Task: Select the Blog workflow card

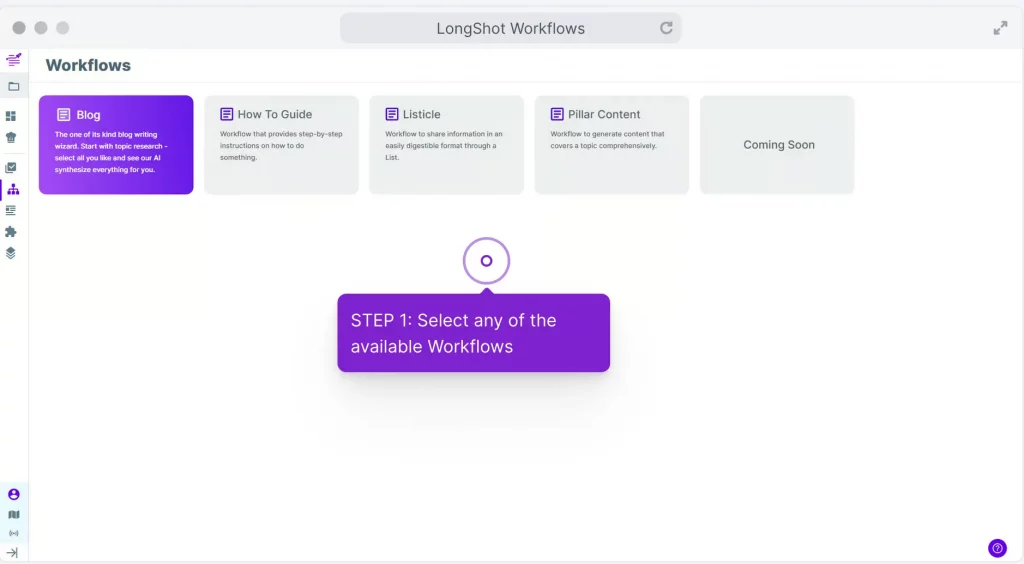Action: (x=116, y=145)
